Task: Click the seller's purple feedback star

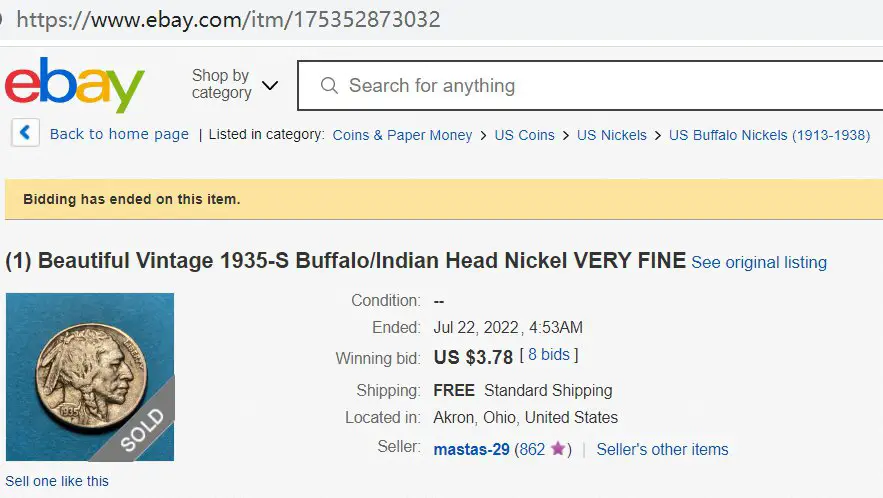Action: [558, 448]
